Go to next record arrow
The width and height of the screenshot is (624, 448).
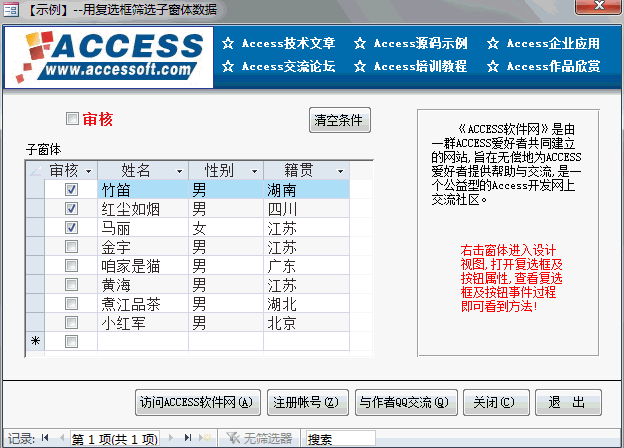coord(171,438)
